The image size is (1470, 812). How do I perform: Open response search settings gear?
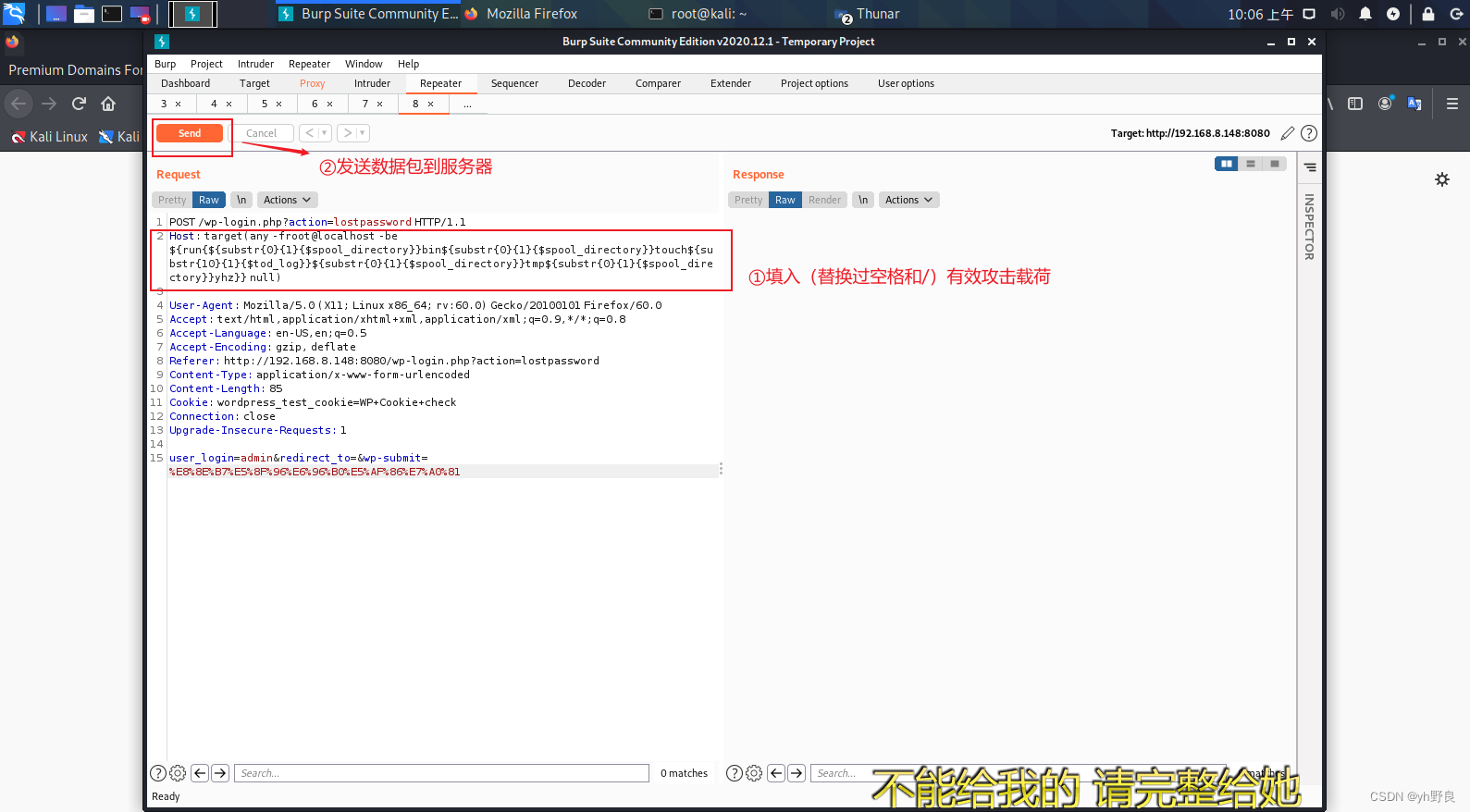pos(754,773)
